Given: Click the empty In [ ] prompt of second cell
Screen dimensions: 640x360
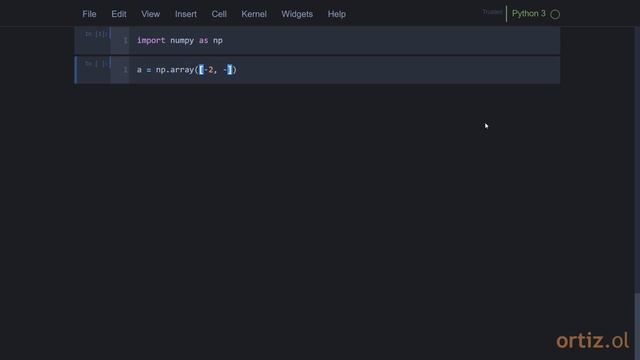Looking at the screenshot, I should coord(96,64).
